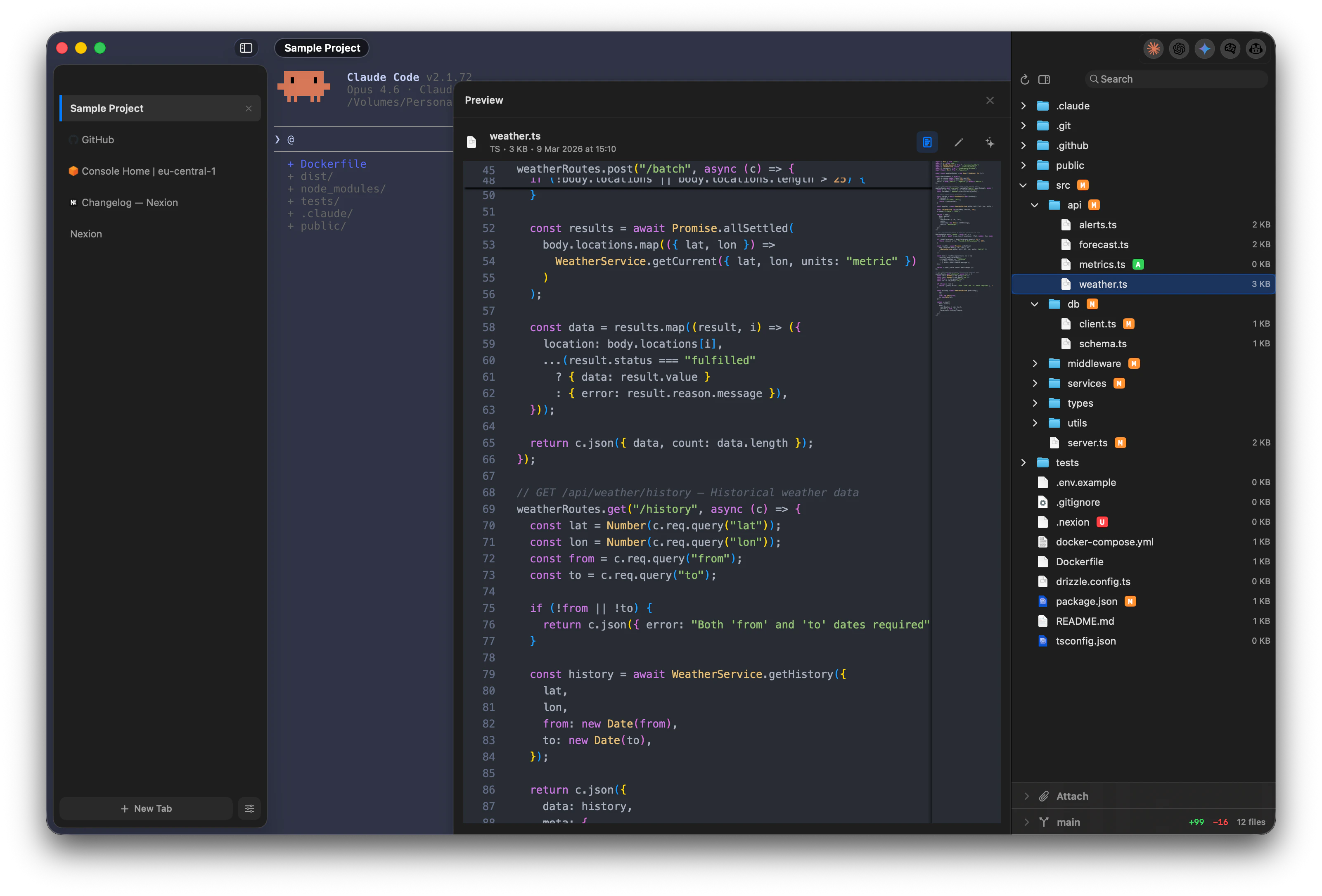Launch Claude via orange starburst icon

click(x=1153, y=49)
